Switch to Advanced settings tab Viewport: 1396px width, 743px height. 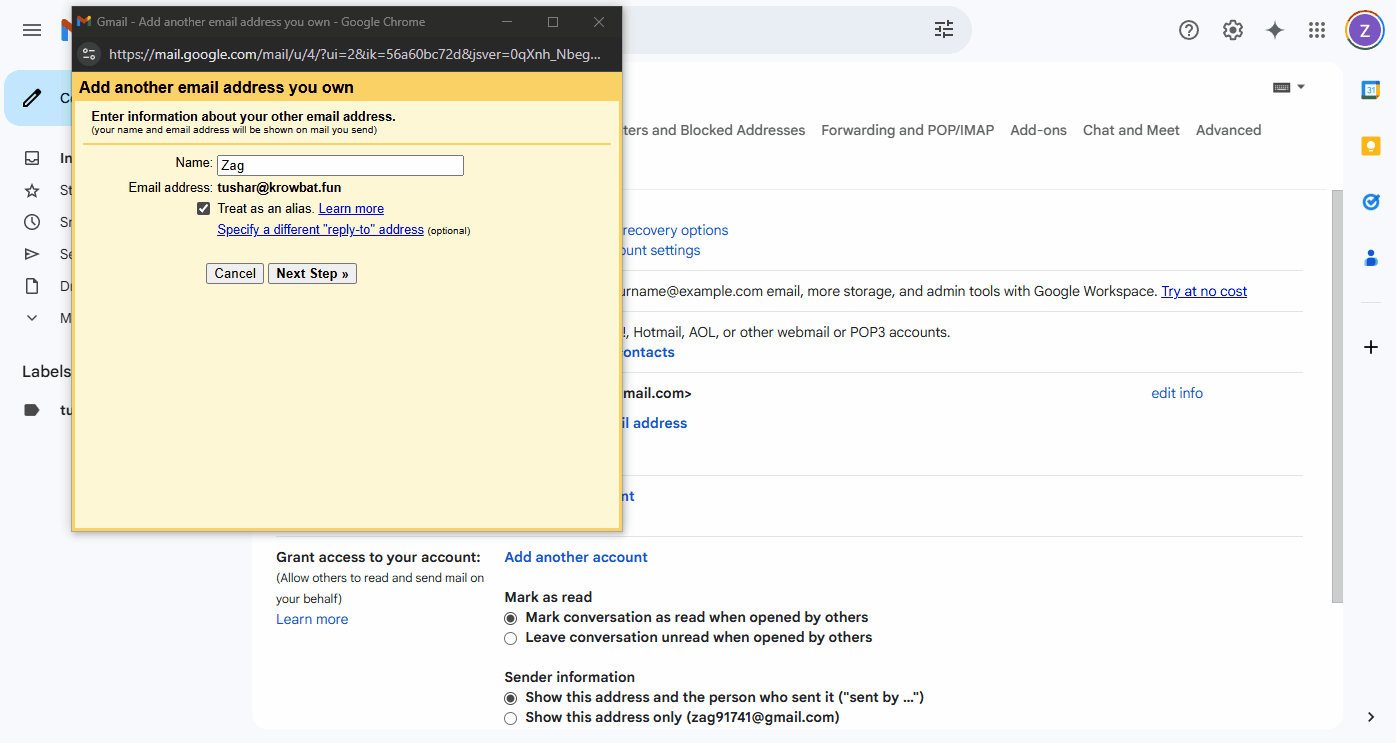[1228, 130]
